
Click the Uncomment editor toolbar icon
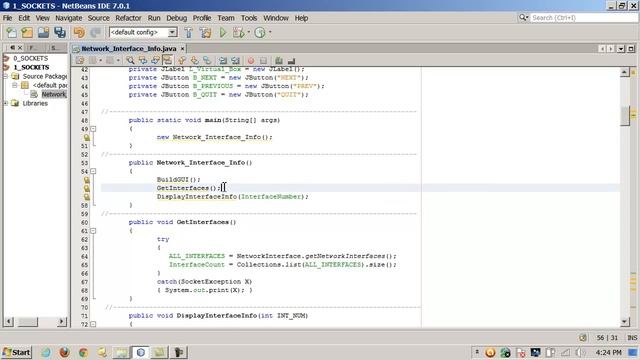point(291,60)
